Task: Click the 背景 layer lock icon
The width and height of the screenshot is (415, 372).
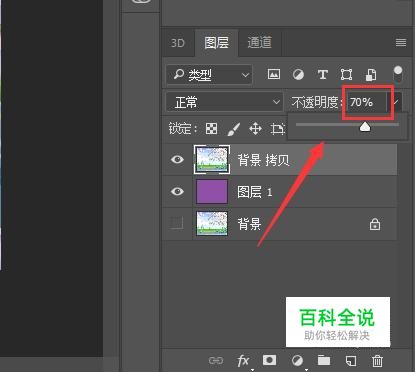Action: (375, 224)
